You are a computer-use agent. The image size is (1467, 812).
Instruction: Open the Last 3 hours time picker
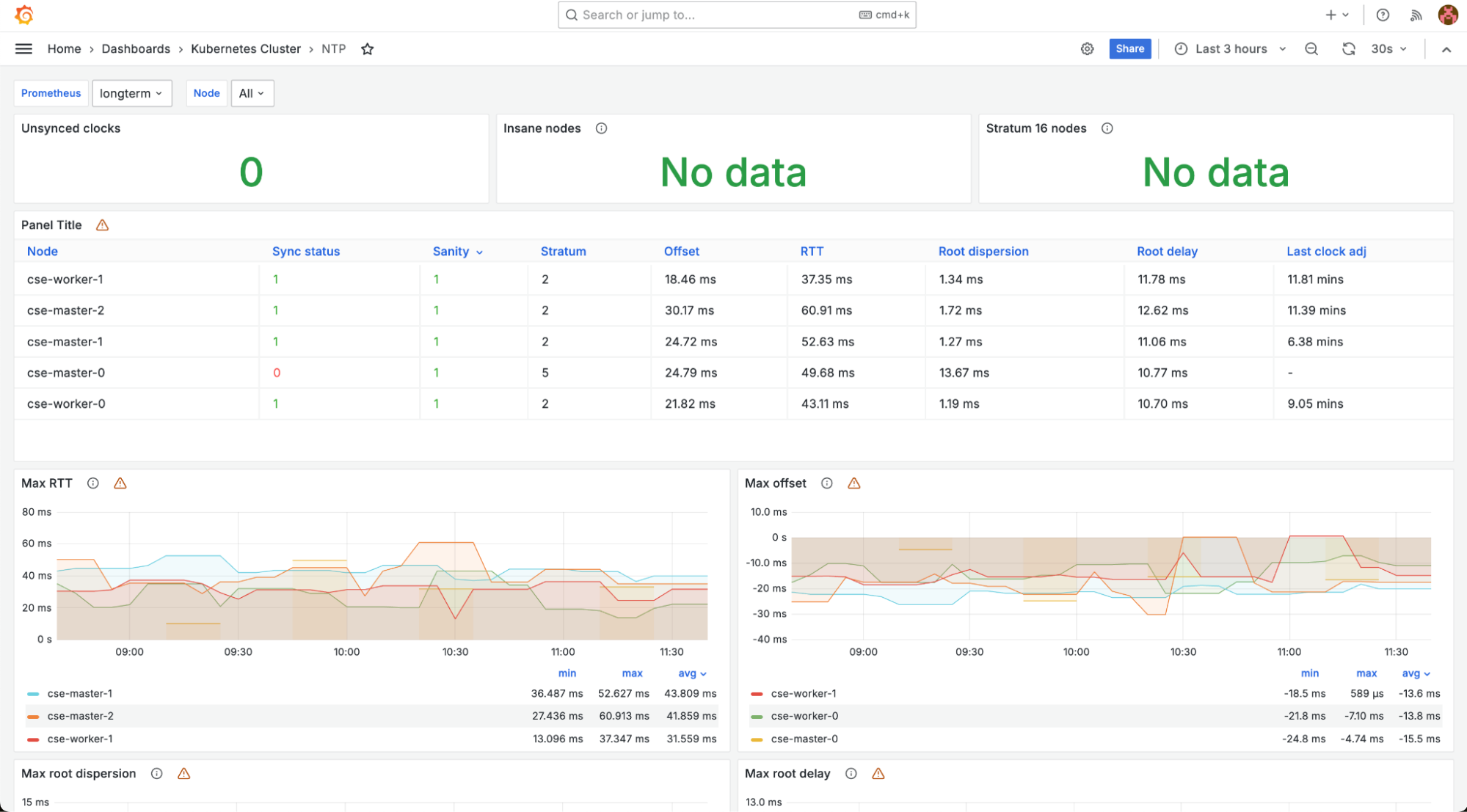pyautogui.click(x=1231, y=49)
